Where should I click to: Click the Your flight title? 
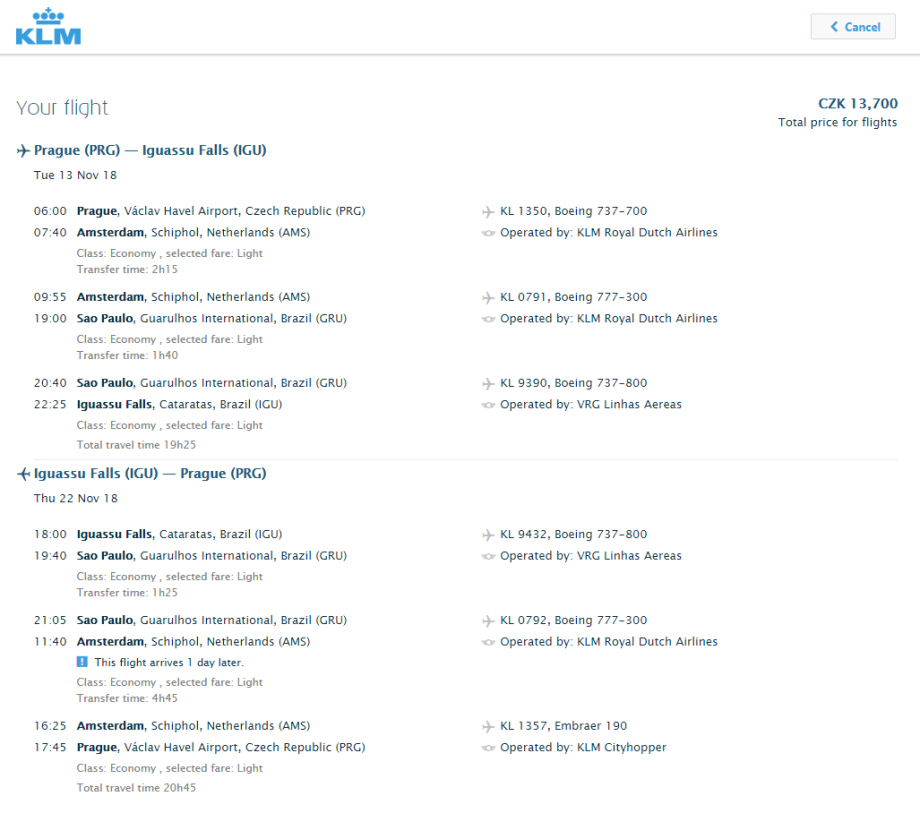62,108
